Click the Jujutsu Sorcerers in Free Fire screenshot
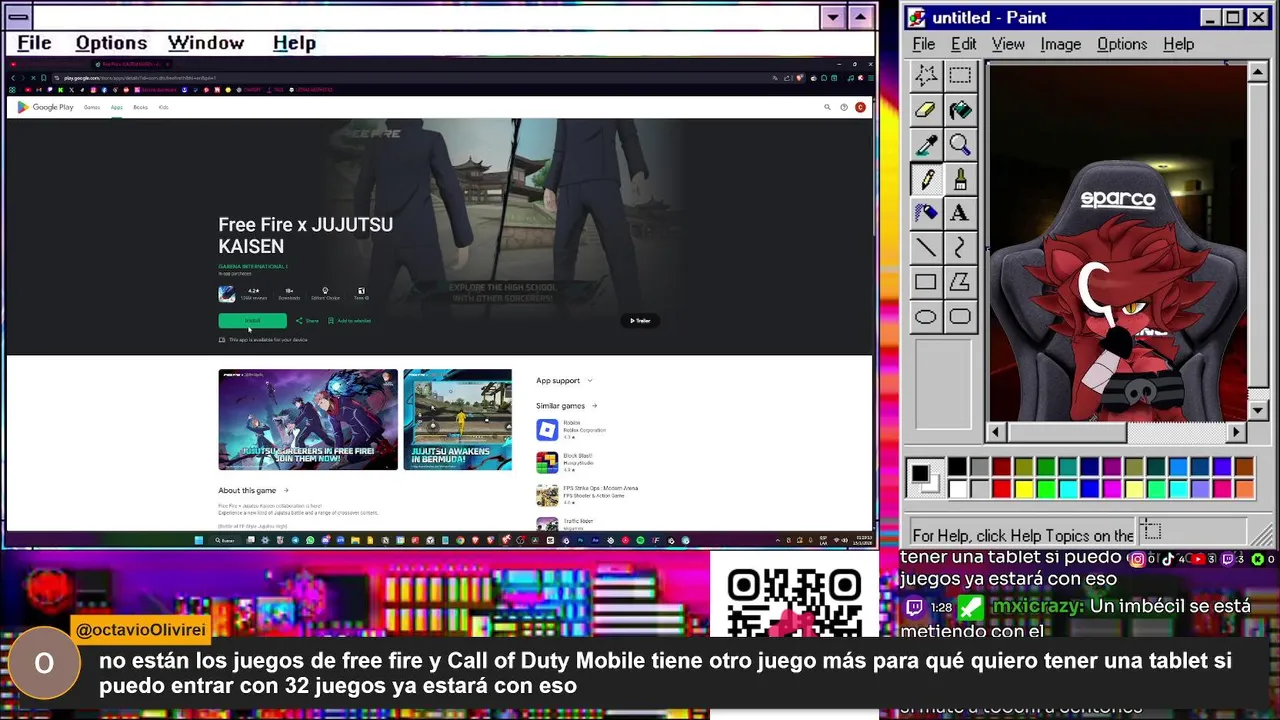The height and width of the screenshot is (720, 1280). pos(308,420)
